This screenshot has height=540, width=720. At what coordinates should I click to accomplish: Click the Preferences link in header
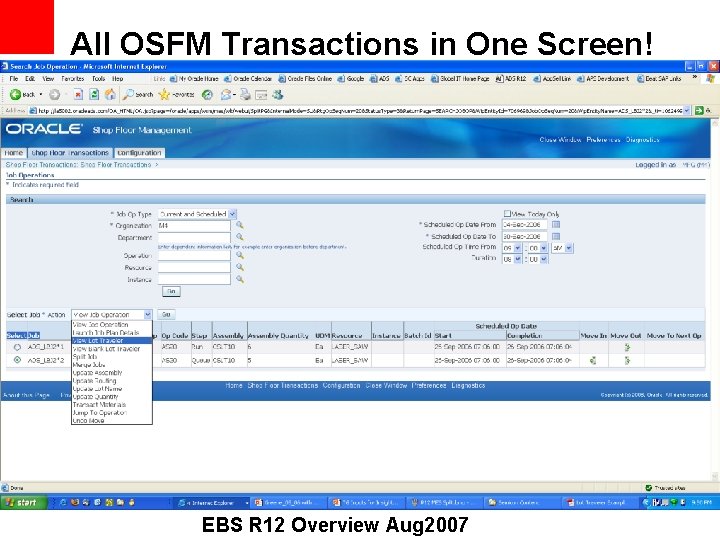pyautogui.click(x=603, y=140)
